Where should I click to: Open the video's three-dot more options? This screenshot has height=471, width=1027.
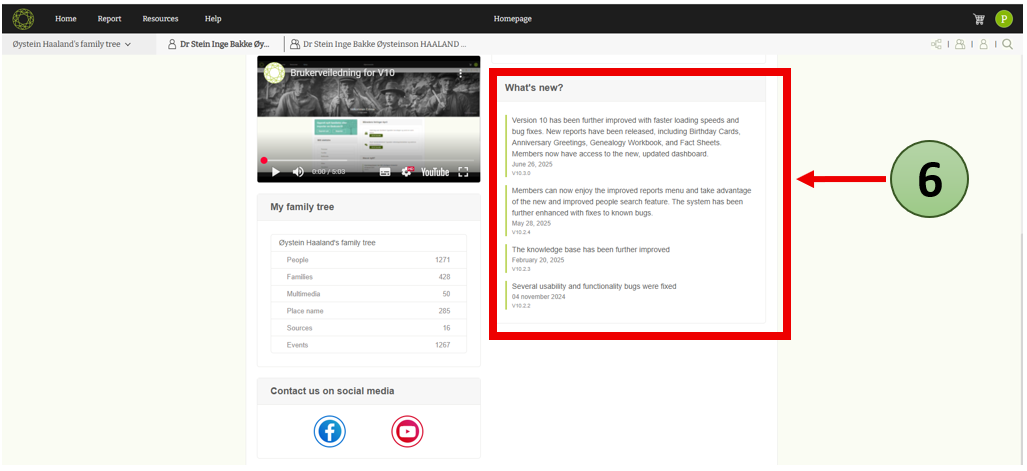[461, 73]
